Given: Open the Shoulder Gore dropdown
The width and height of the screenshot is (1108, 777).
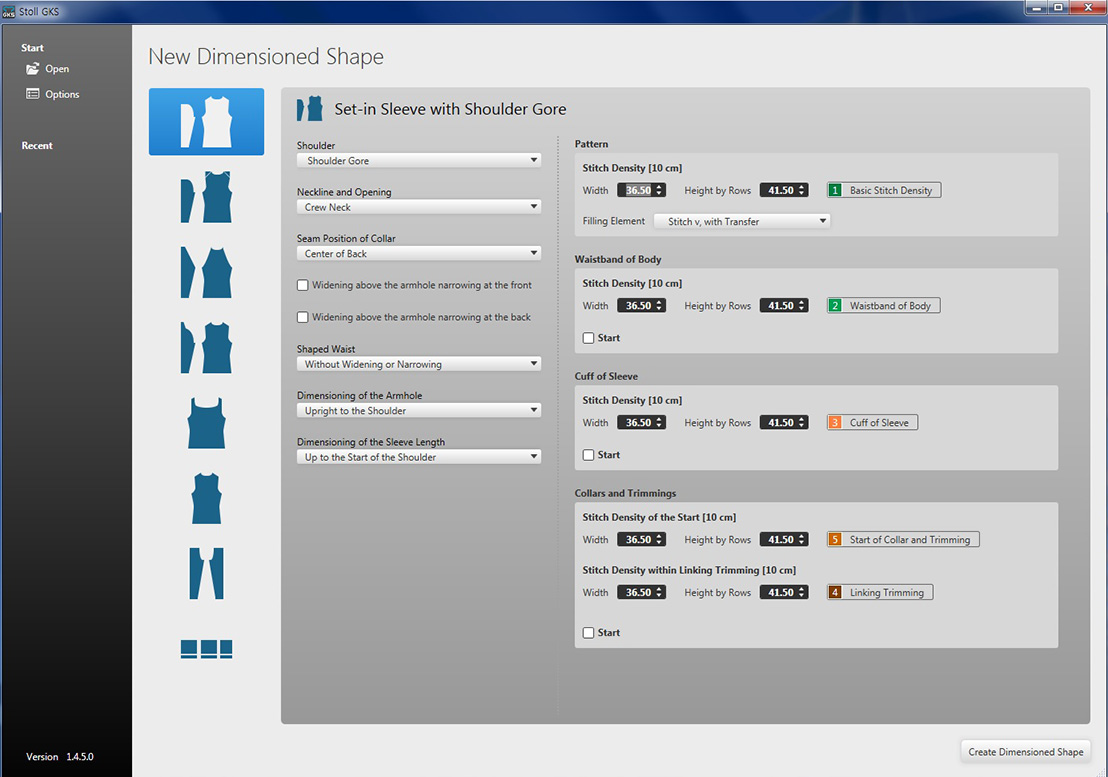Looking at the screenshot, I should [419, 160].
